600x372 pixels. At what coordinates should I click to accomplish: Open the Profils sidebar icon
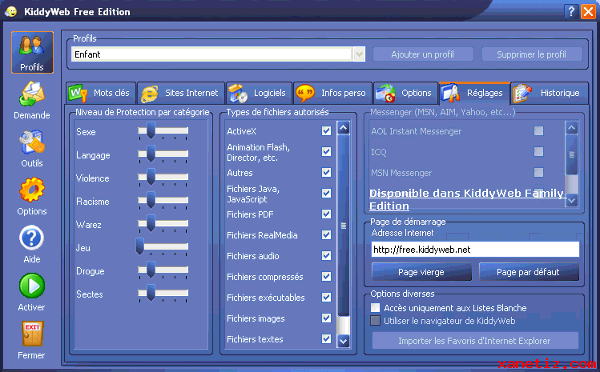tap(32, 52)
